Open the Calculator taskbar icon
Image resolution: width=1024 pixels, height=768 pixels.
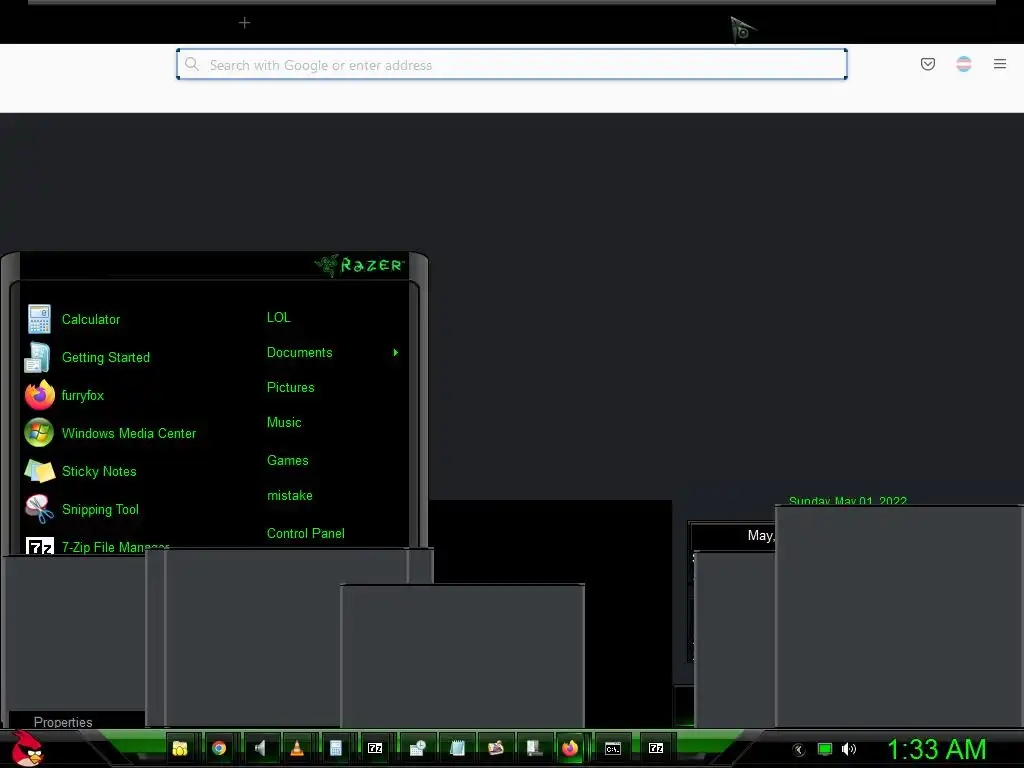(336, 748)
